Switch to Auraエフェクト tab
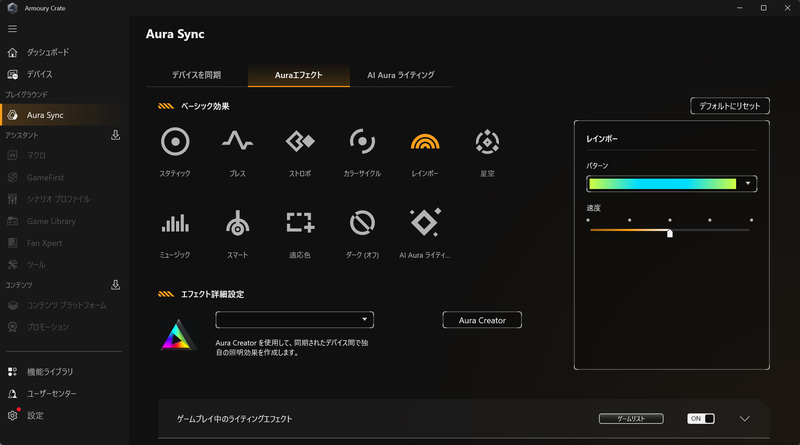 298,75
